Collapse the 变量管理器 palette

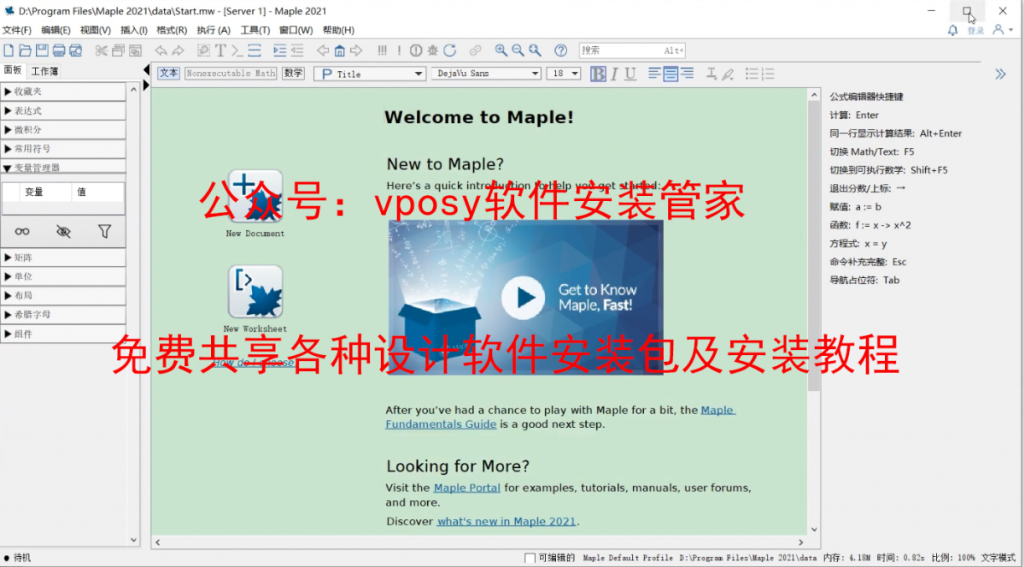[x=63, y=167]
